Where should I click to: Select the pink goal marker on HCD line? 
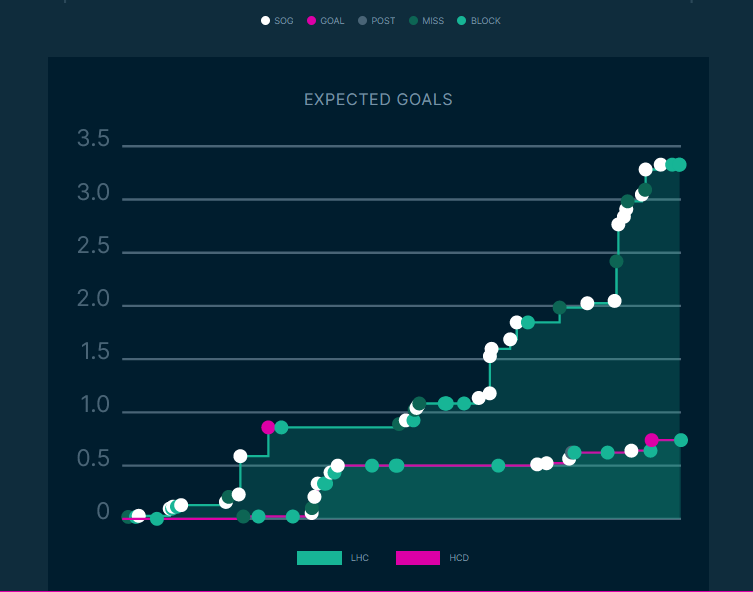click(x=652, y=440)
